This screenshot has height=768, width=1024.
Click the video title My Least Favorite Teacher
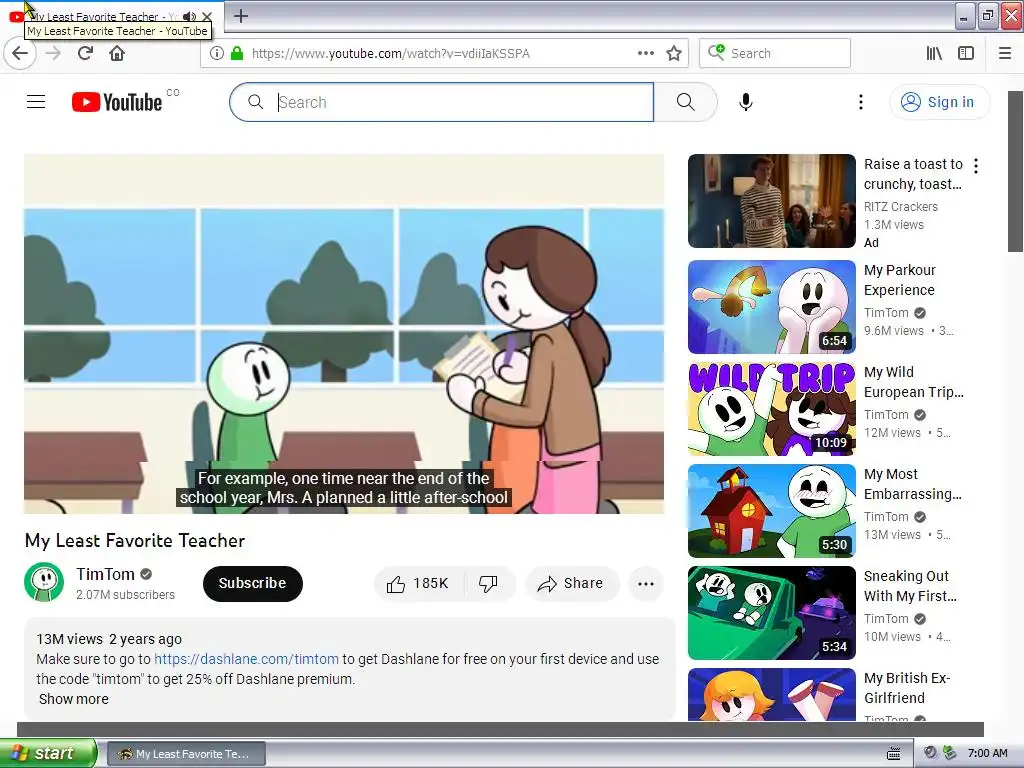click(x=135, y=540)
